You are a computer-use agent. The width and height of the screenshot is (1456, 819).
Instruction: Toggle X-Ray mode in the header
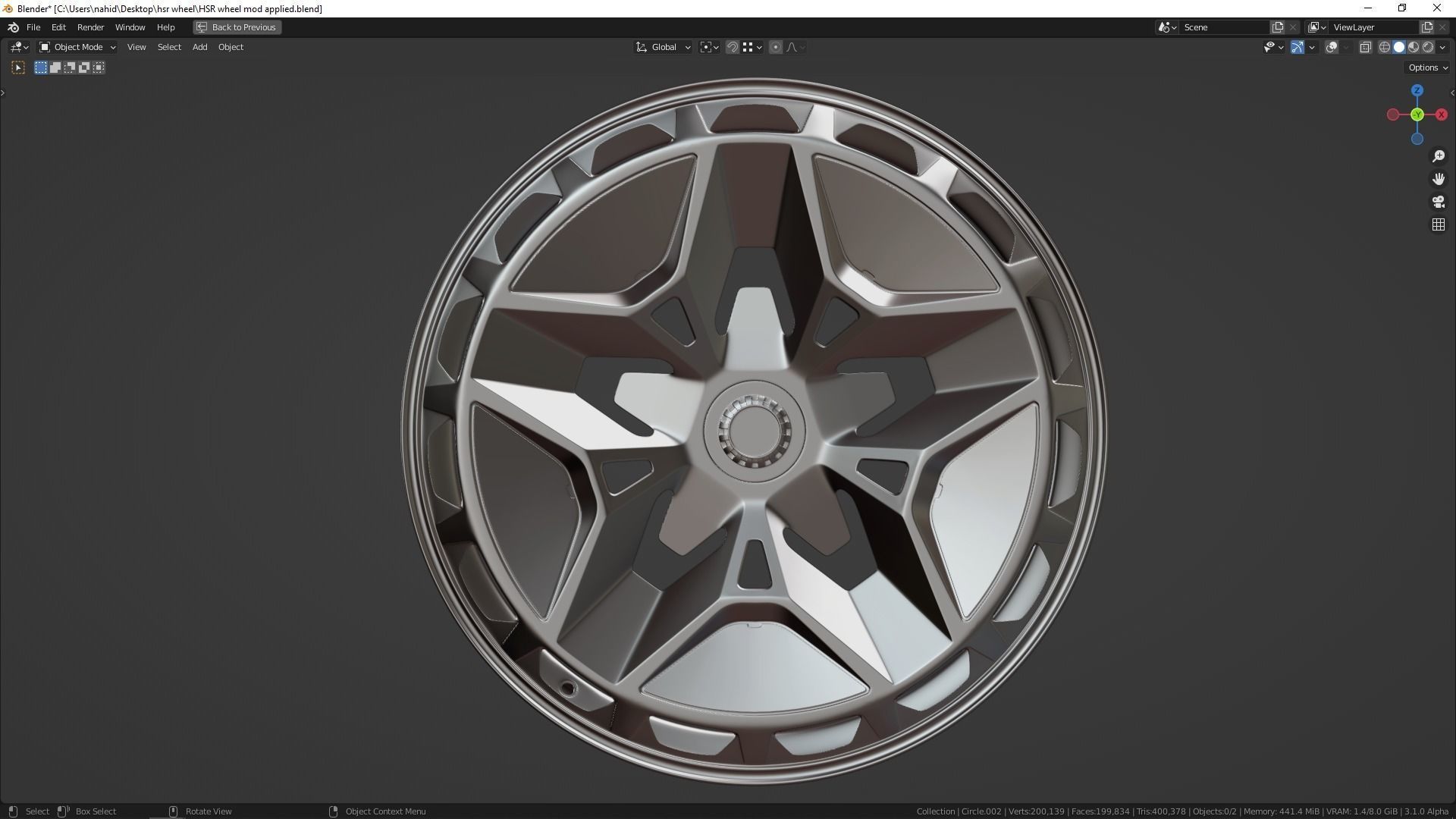(x=1365, y=47)
